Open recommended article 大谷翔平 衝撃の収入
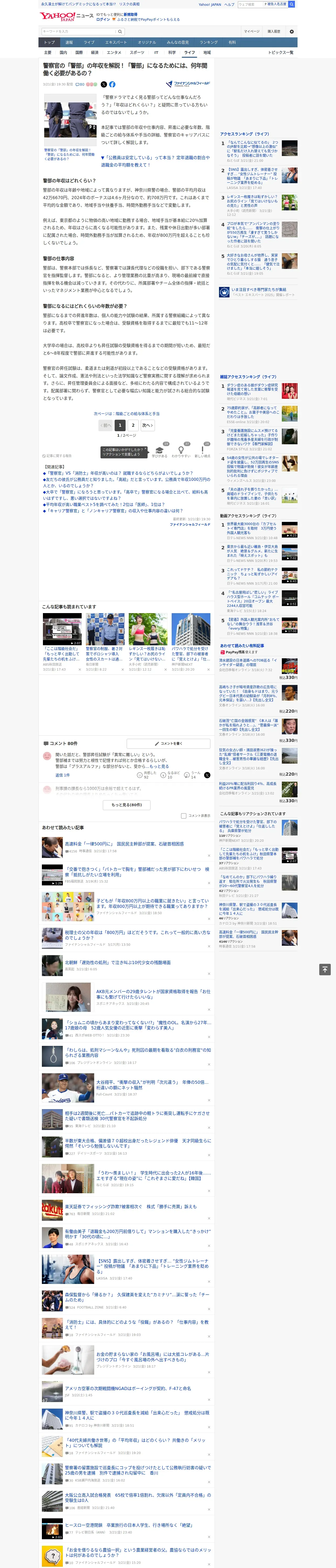Image resolution: width=336 pixels, height=1568 pixels. 153,1085
